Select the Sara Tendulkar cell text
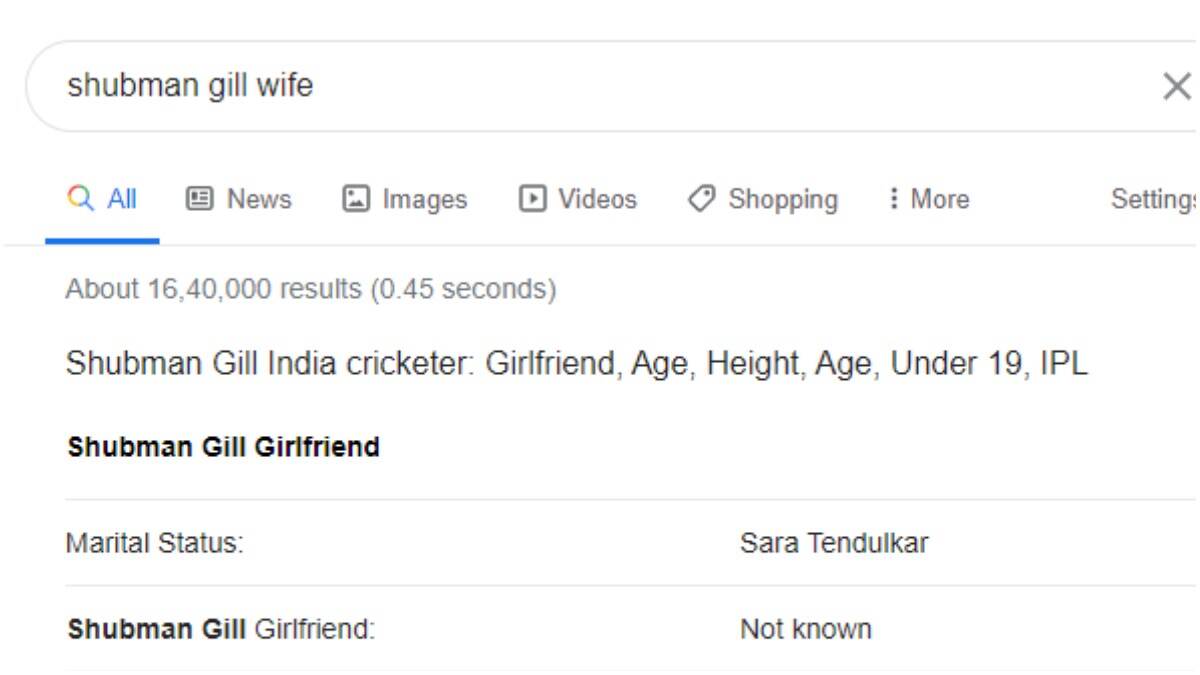The width and height of the screenshot is (1200, 675). click(x=834, y=543)
